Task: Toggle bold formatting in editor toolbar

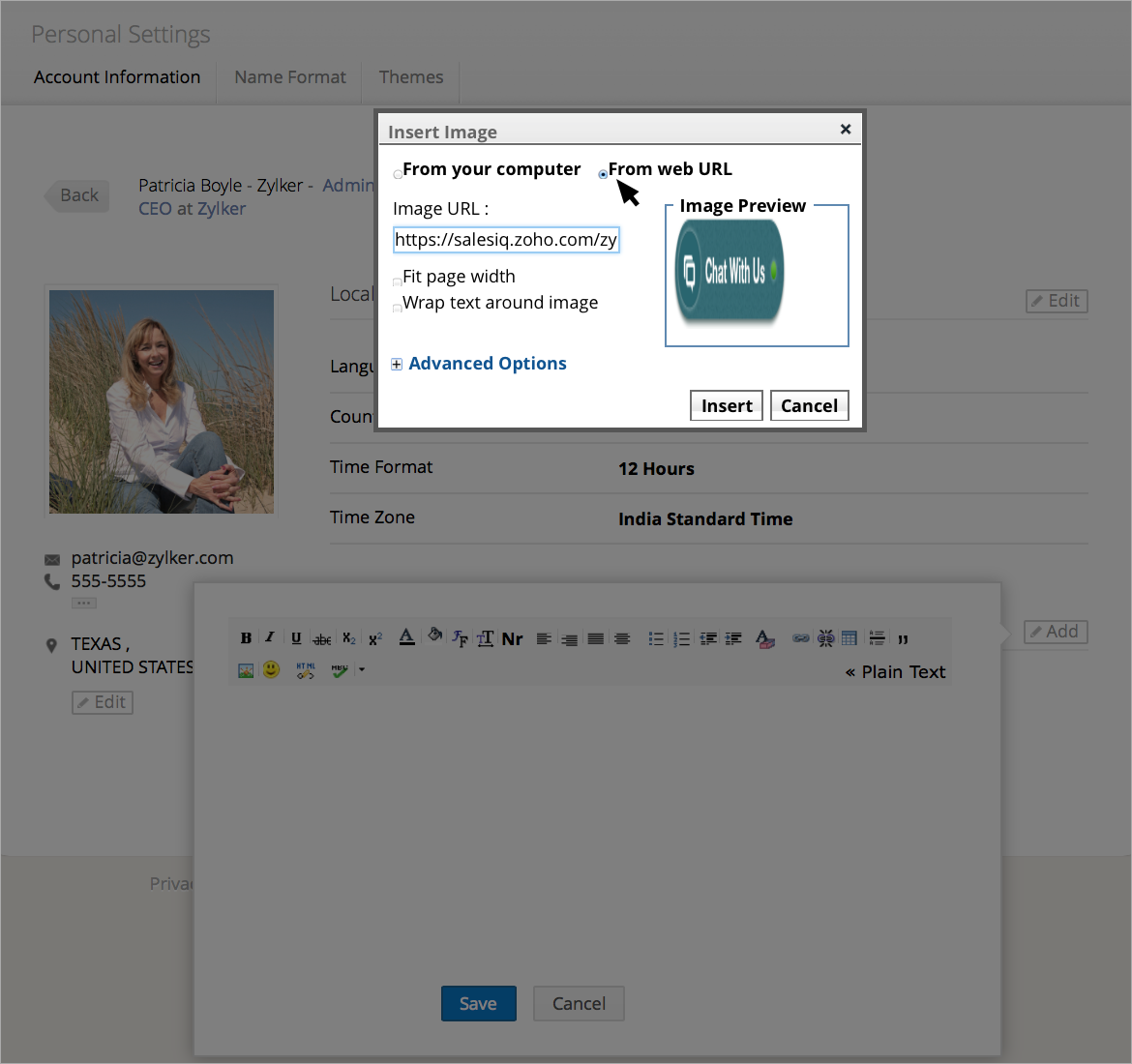Action: [x=246, y=638]
